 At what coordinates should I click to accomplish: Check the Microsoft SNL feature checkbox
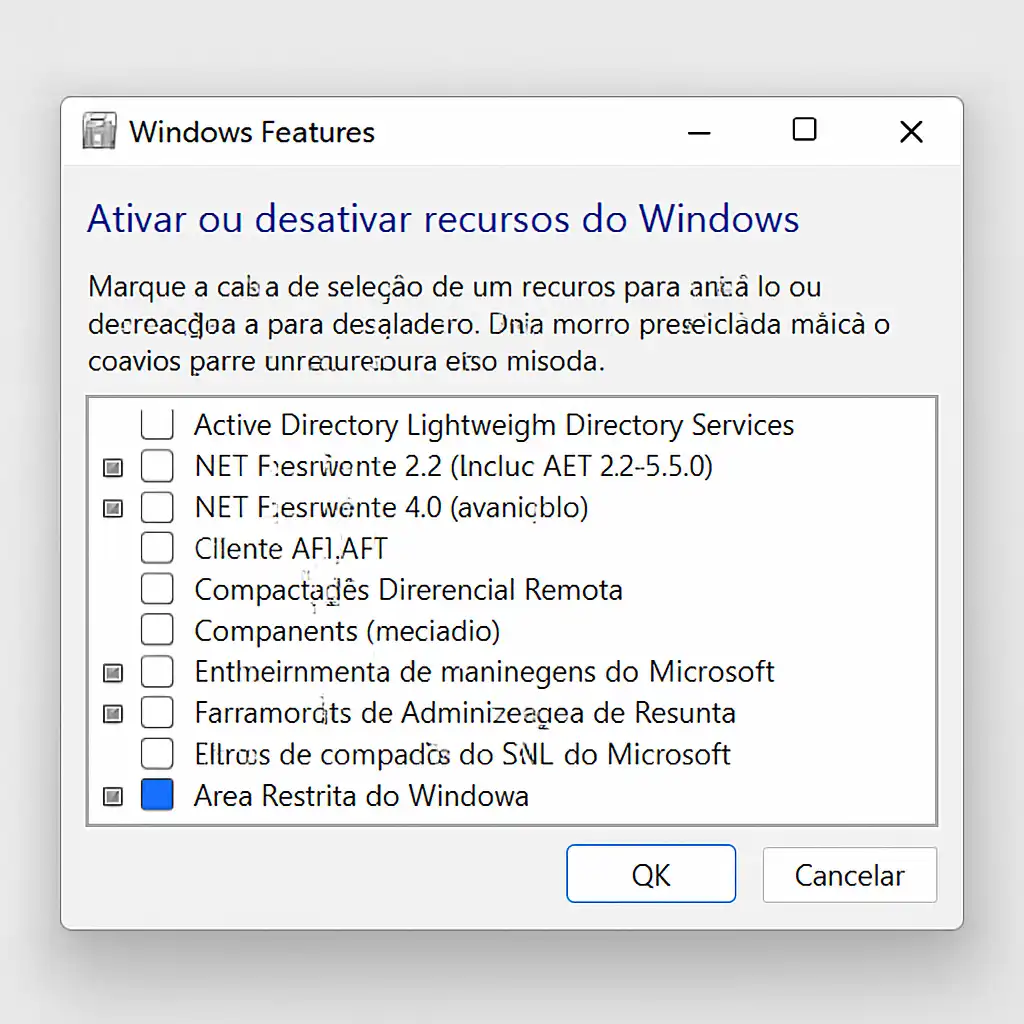coord(157,753)
